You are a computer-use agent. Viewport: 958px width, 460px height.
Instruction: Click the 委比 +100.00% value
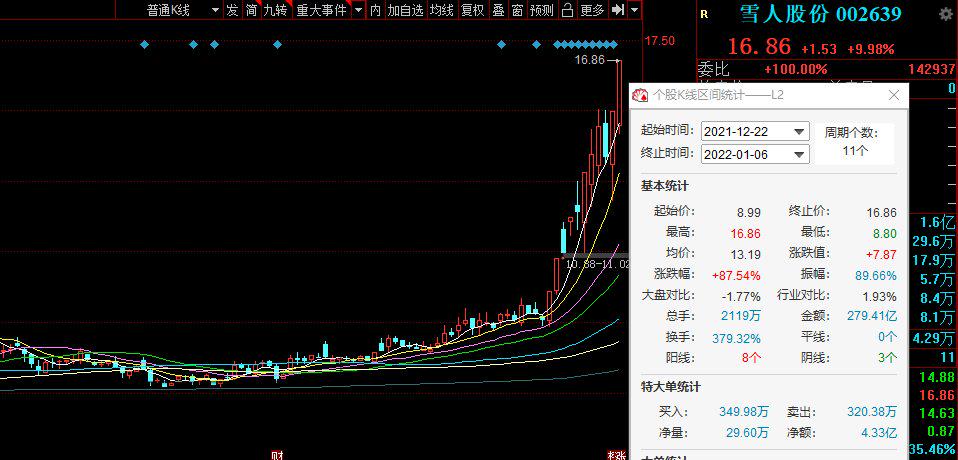[795, 69]
